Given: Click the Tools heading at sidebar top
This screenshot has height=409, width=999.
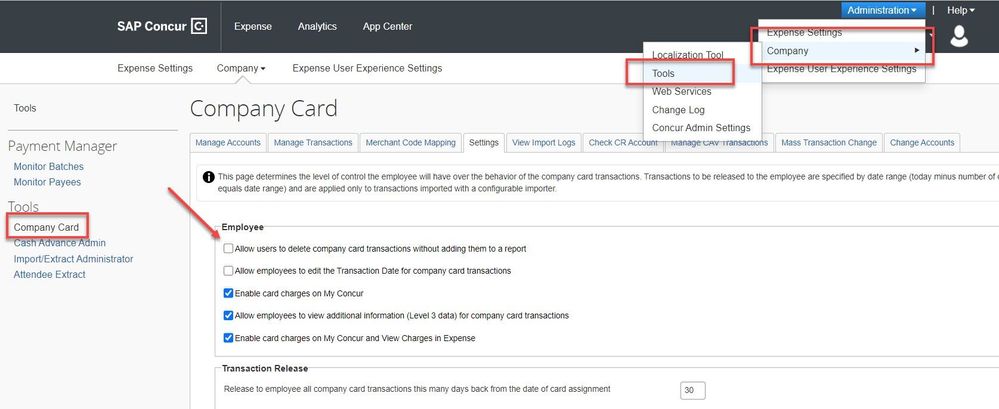Looking at the screenshot, I should (25, 108).
